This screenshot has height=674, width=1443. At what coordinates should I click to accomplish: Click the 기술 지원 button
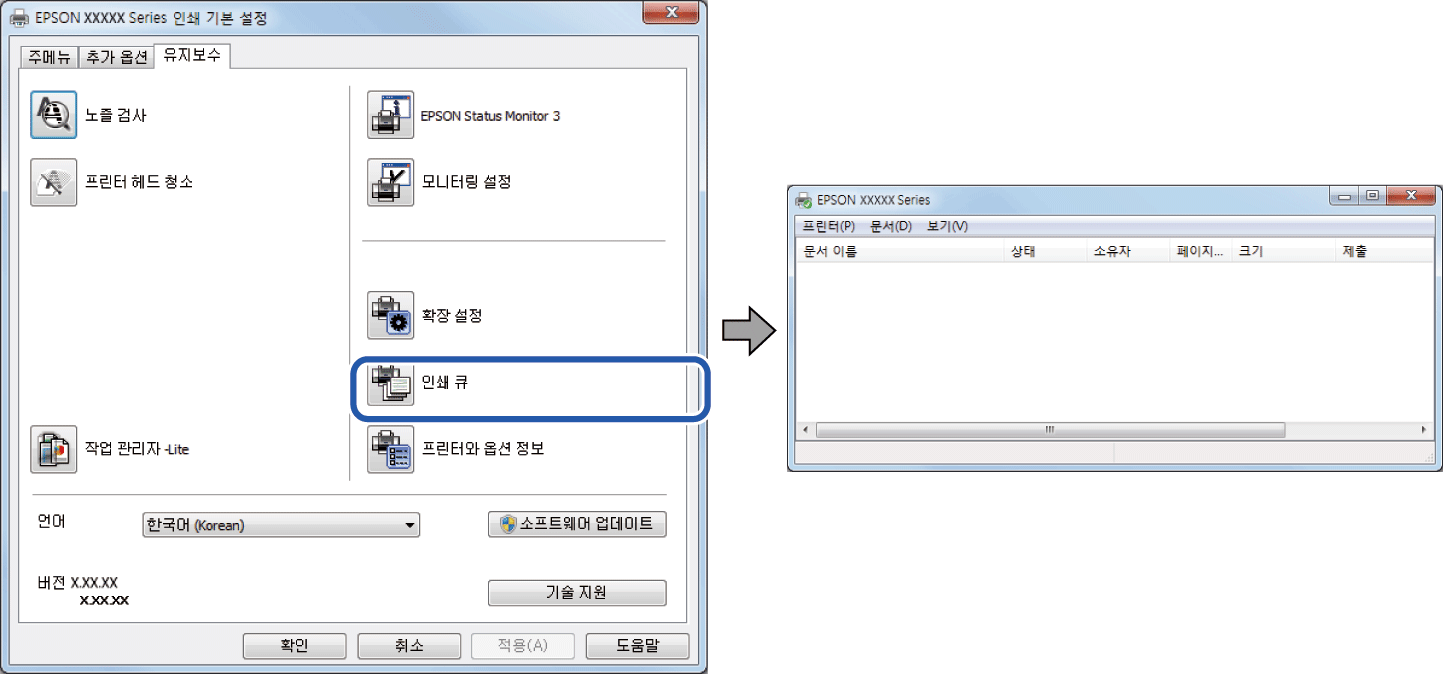577,592
